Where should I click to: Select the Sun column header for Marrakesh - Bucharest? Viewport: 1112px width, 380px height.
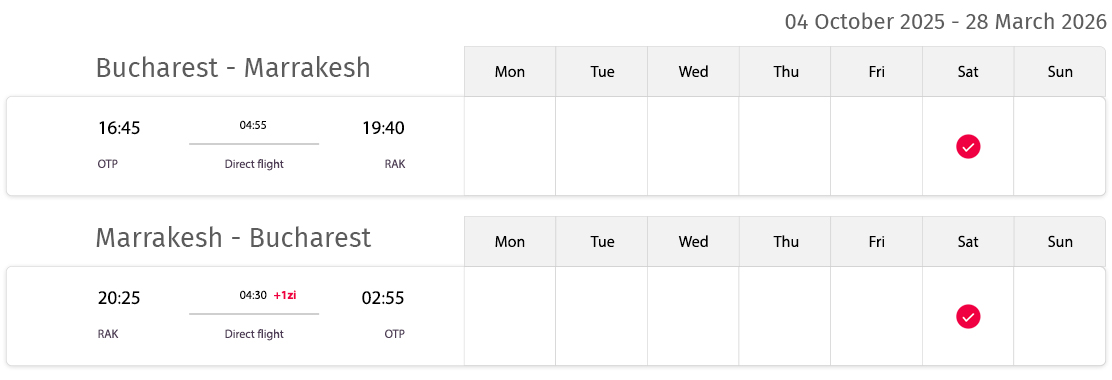(1060, 242)
